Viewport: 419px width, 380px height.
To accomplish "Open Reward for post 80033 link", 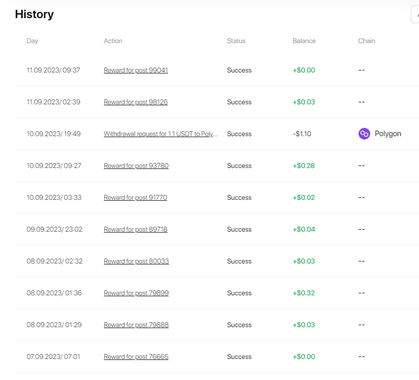I will click(x=136, y=261).
